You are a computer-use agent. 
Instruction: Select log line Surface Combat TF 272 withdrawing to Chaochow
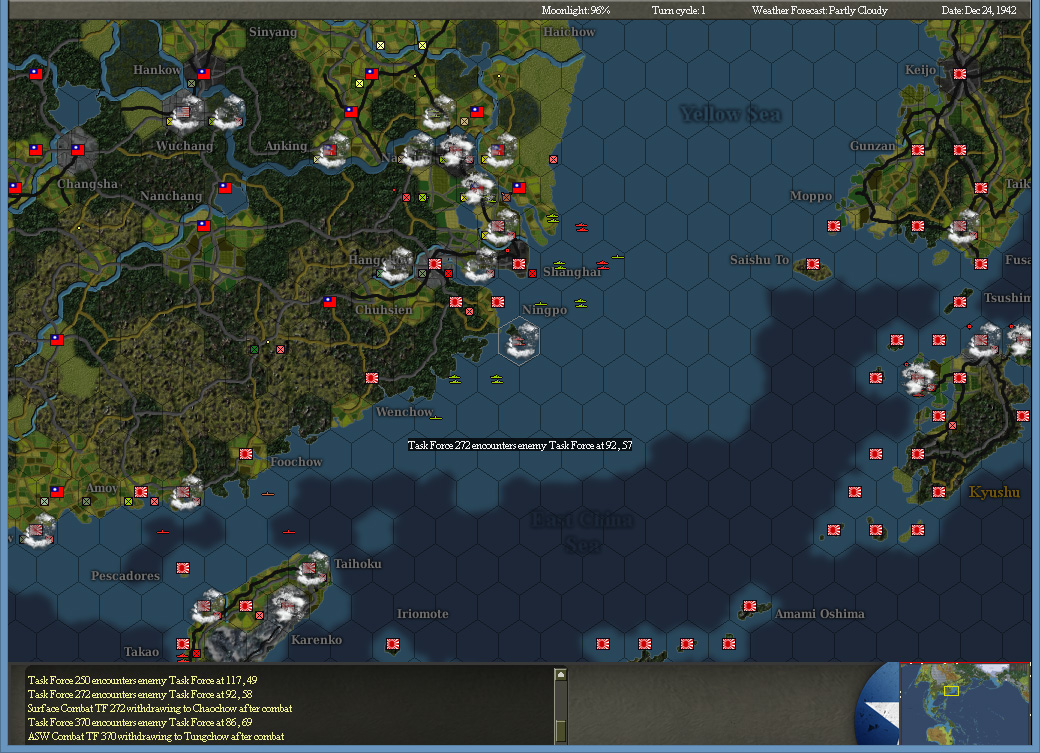160,708
